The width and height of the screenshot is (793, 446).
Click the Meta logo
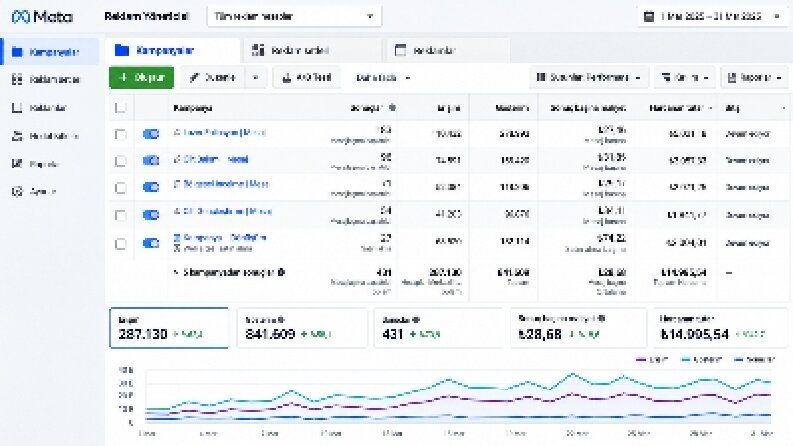point(42,17)
